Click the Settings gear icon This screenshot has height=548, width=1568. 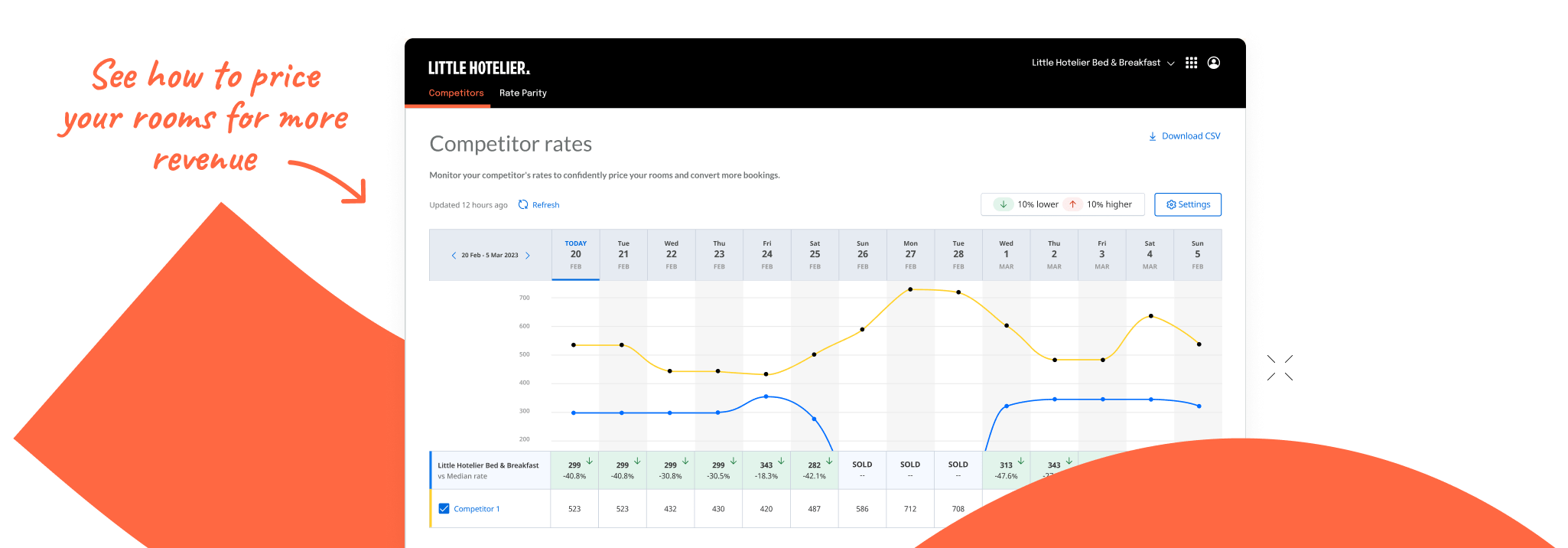pos(1170,204)
